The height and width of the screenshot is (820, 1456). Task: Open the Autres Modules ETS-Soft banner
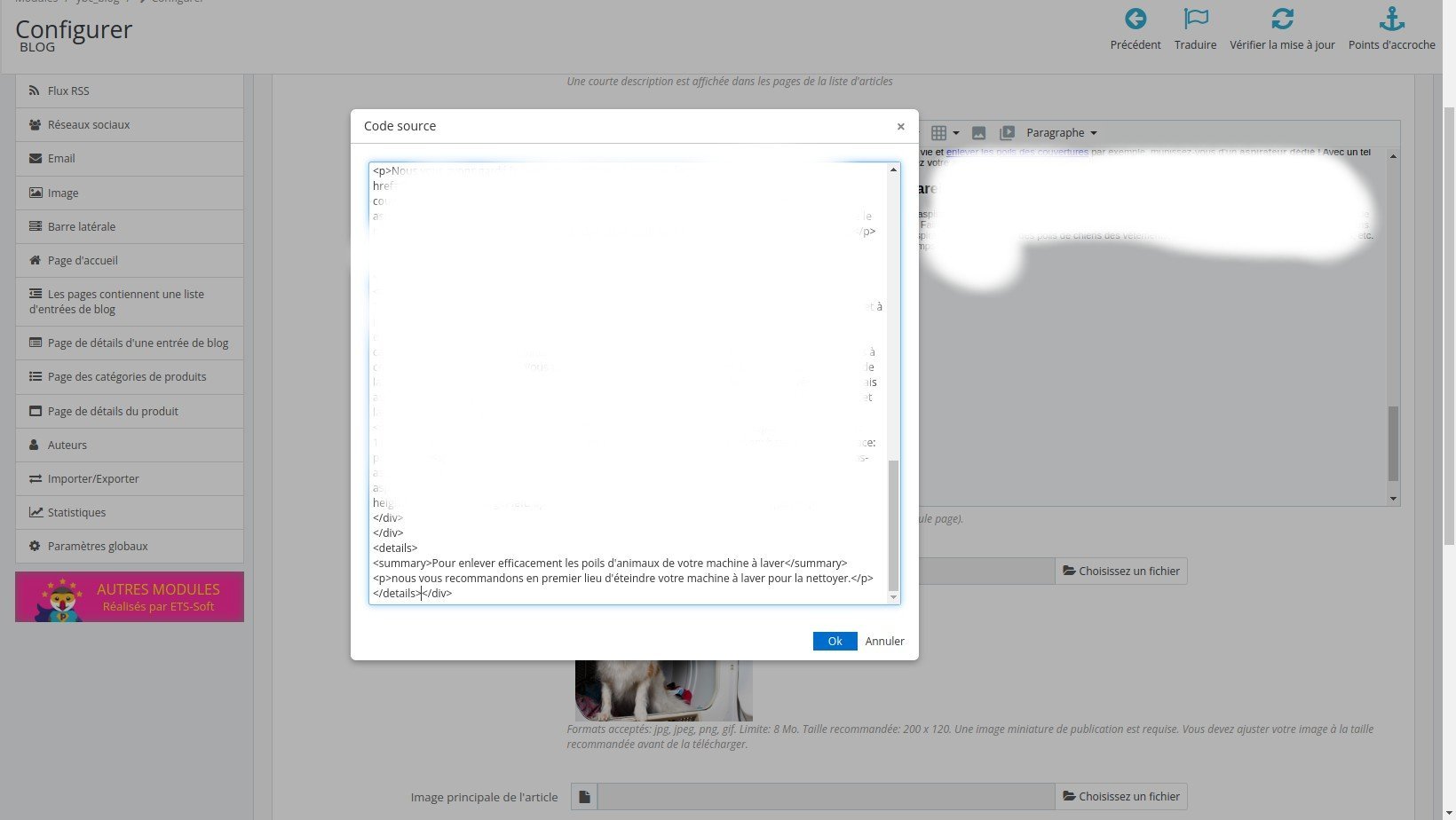pos(130,596)
